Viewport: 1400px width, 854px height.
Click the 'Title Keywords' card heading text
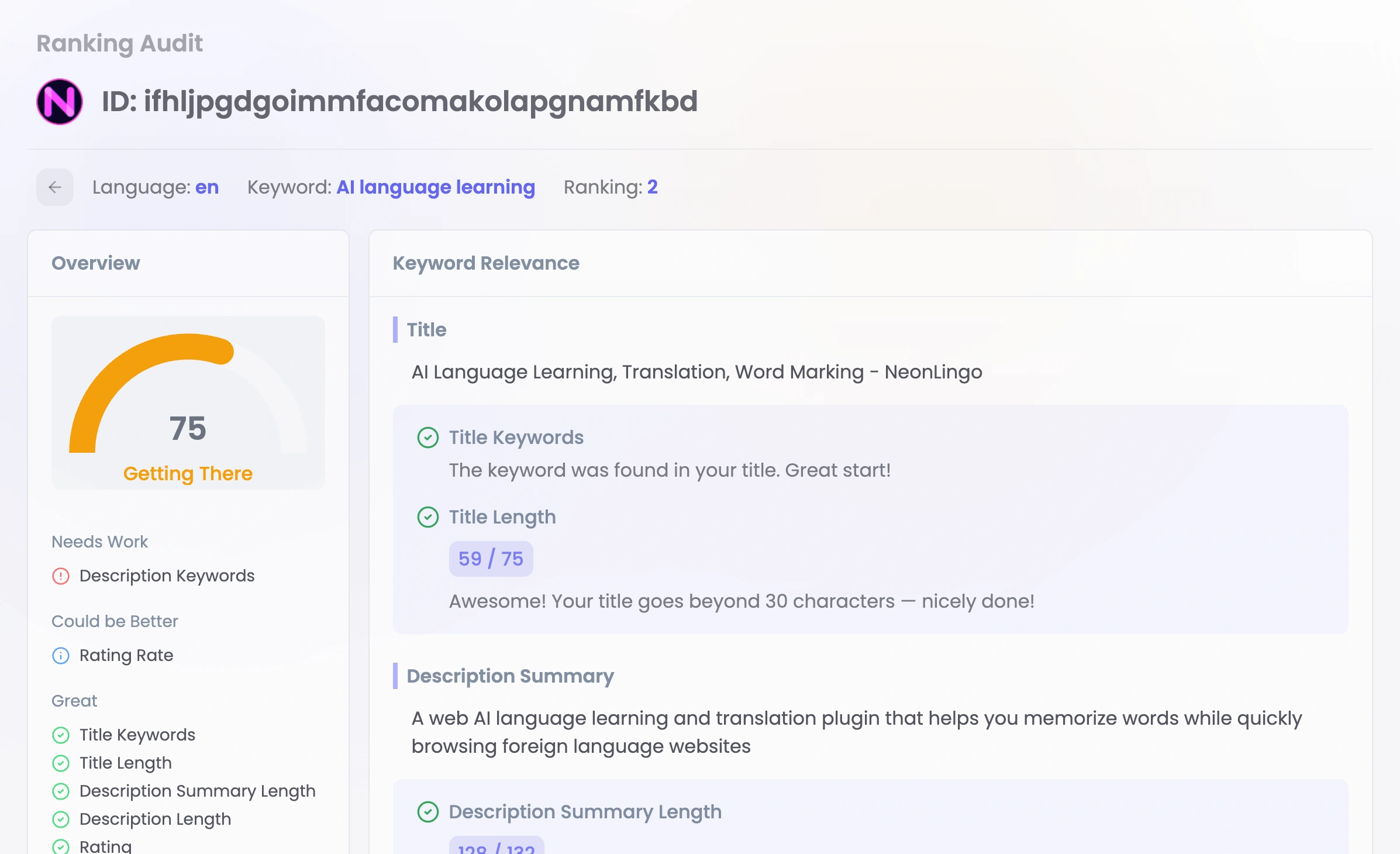tap(516, 438)
